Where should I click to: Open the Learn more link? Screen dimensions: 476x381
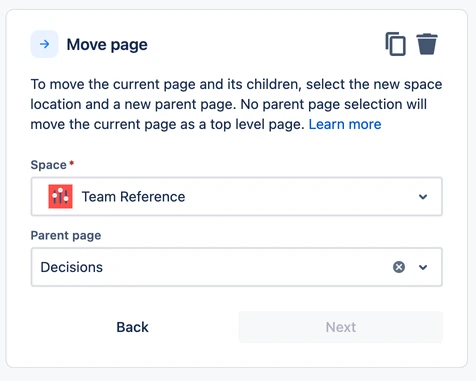point(345,124)
